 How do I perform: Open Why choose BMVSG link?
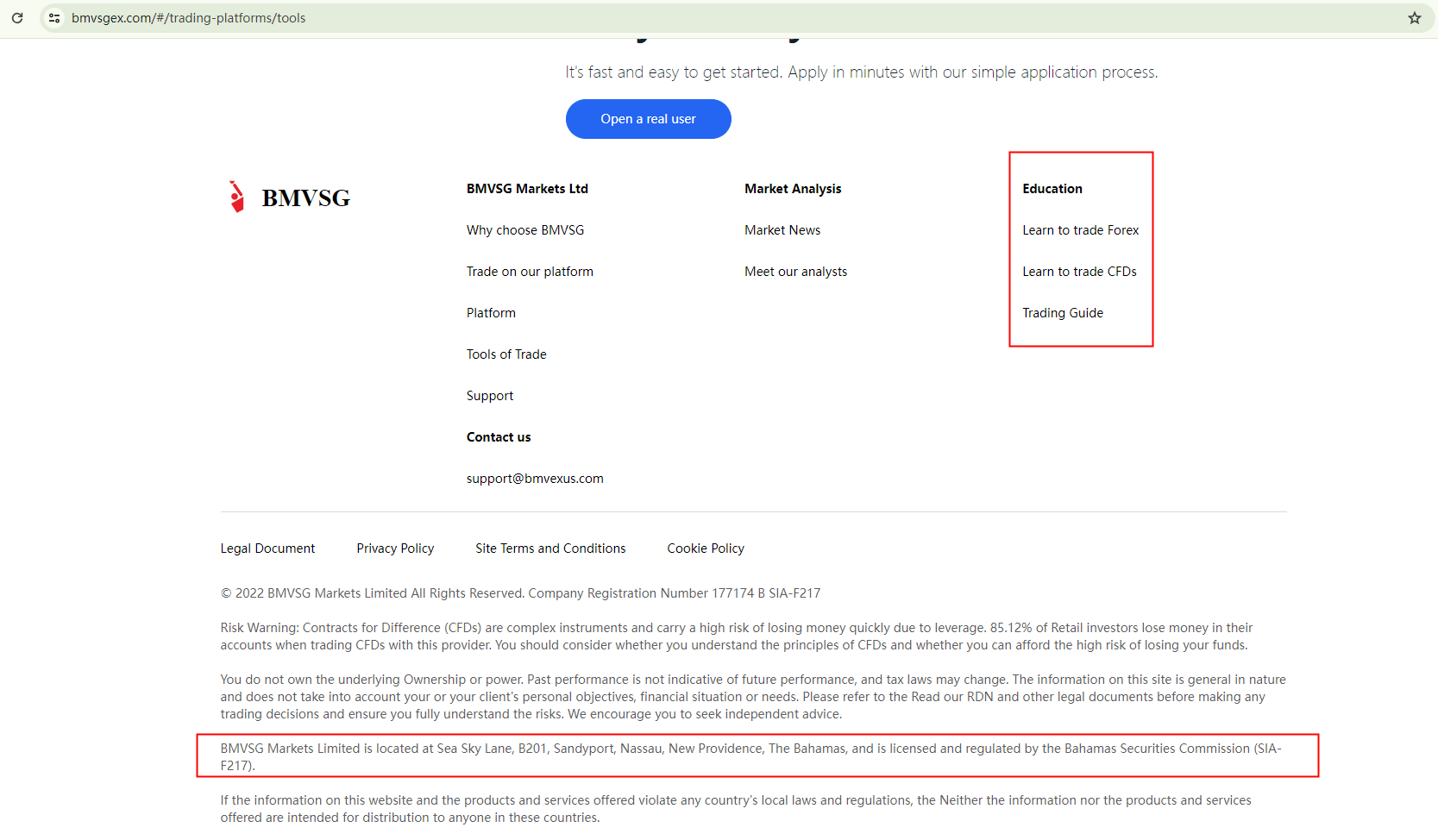point(525,230)
